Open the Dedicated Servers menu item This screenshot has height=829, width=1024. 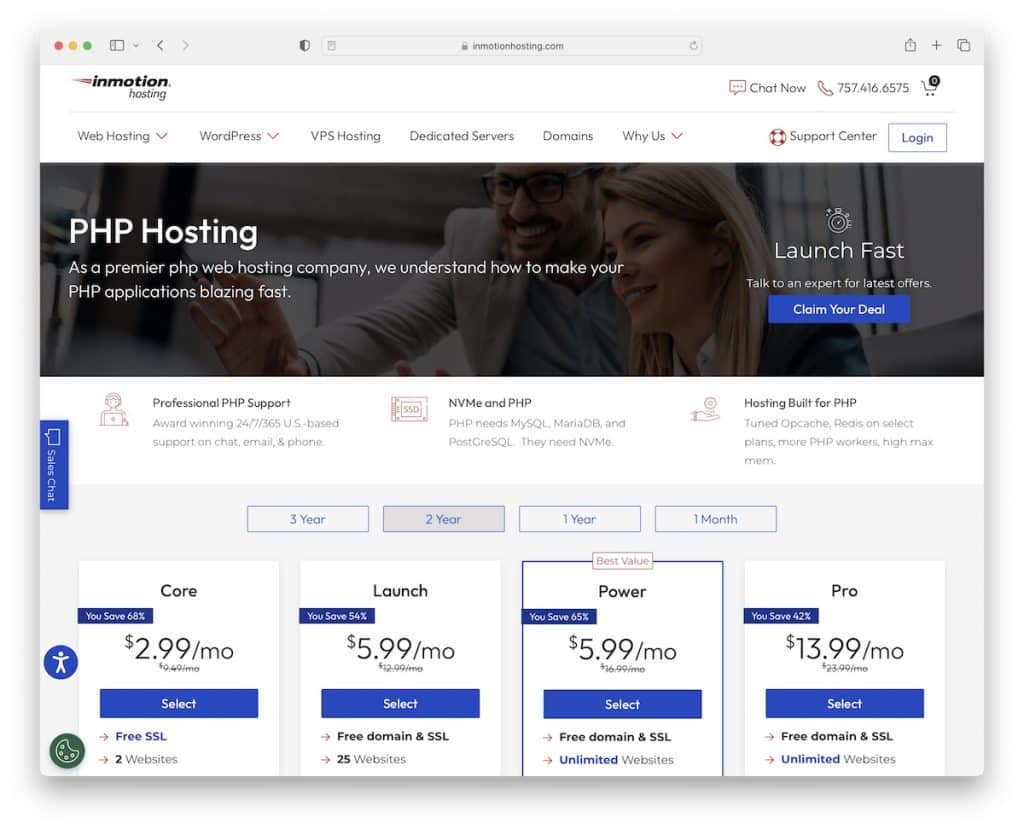pos(462,136)
